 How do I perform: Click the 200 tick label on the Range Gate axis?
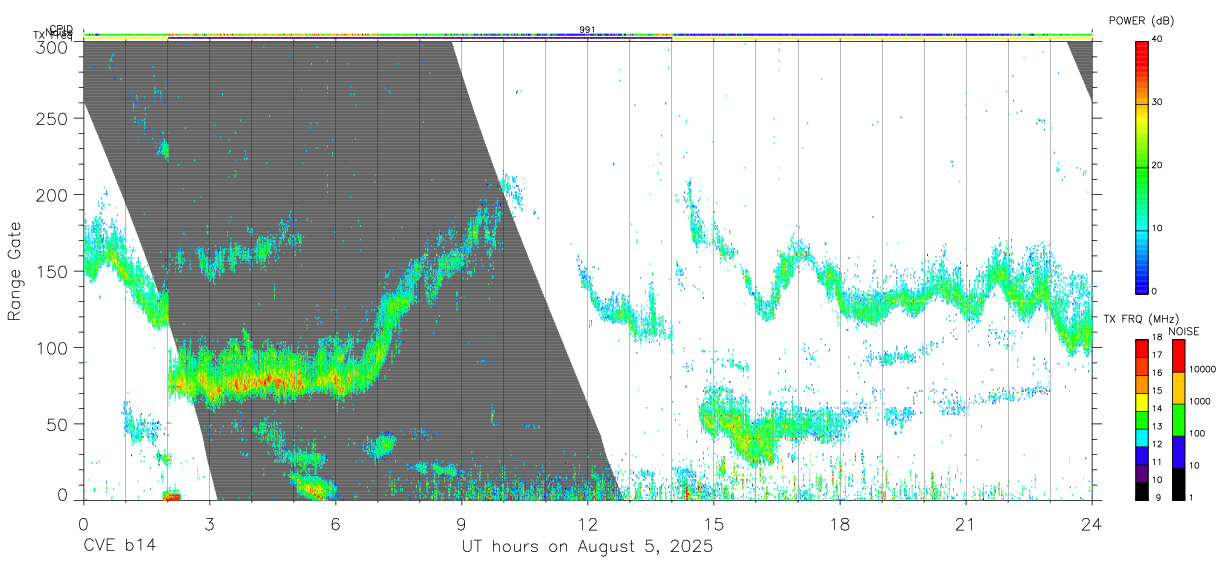point(52,195)
